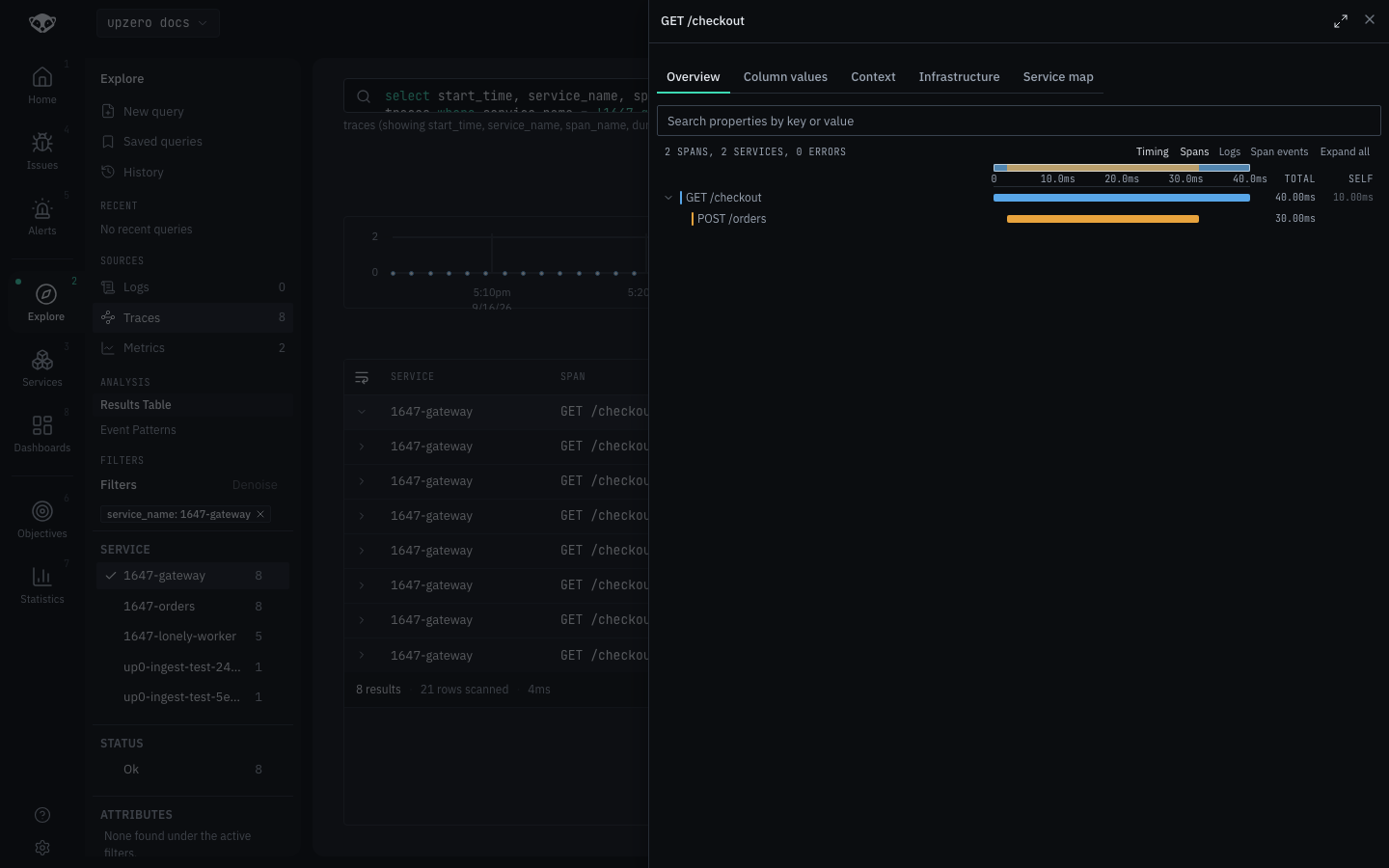Select the Ok status filter
The image size is (1389, 868).
[x=193, y=770]
